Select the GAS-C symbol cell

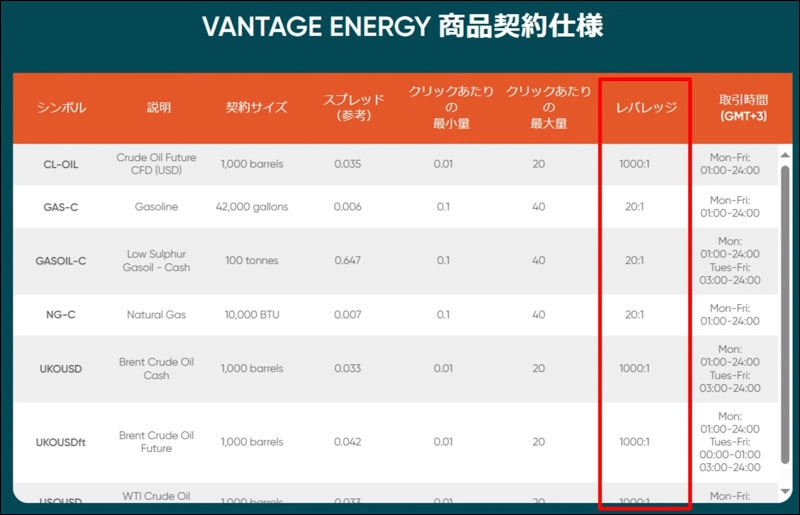coord(61,207)
